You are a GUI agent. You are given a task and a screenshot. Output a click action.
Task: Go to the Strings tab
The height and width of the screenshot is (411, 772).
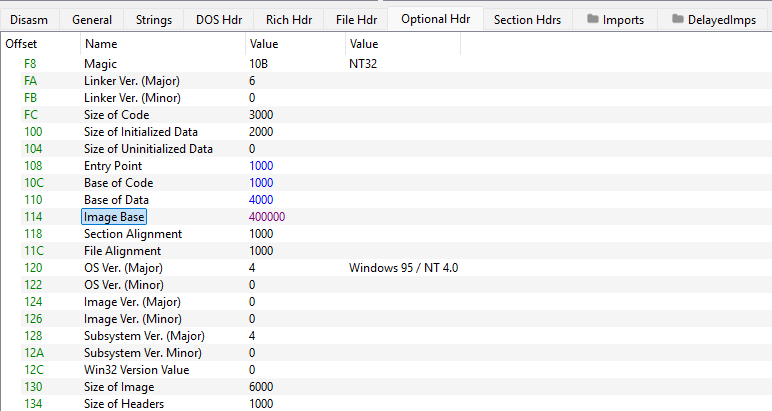[x=154, y=19]
